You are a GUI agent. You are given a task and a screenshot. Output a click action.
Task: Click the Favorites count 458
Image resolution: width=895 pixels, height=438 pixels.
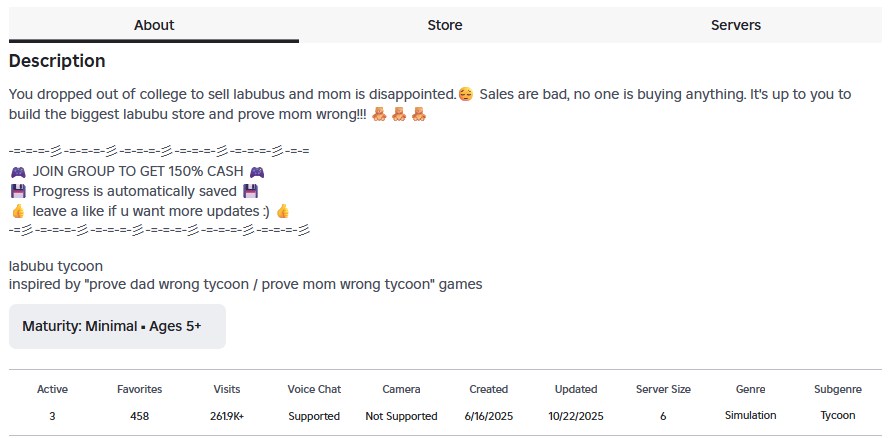(139, 416)
